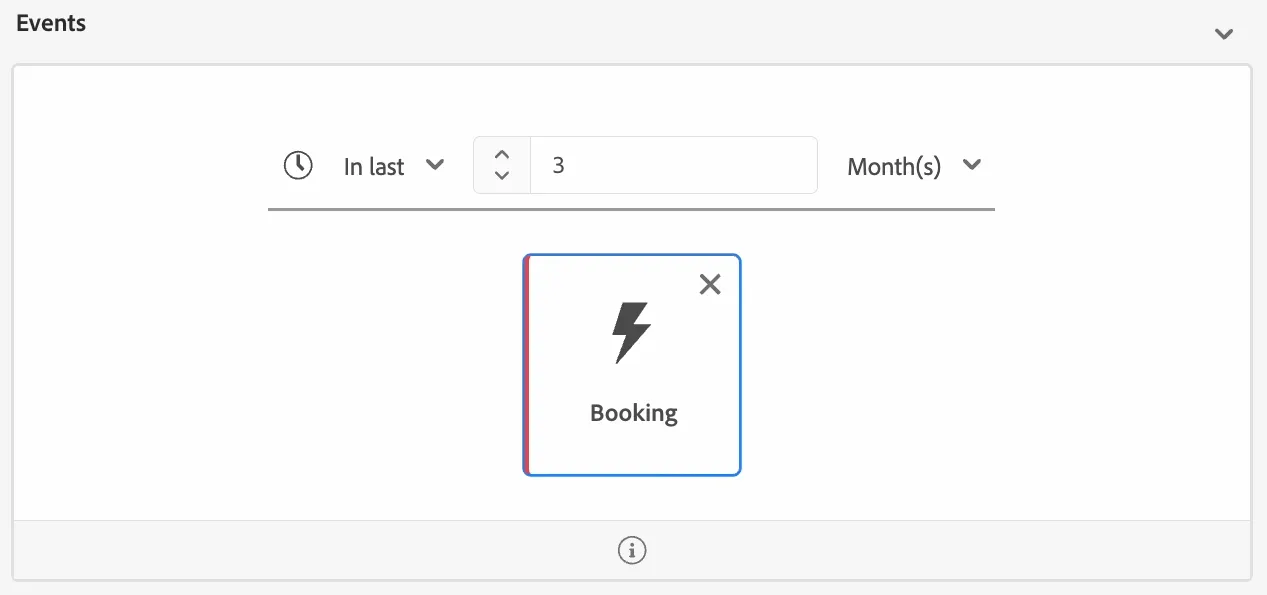This screenshot has width=1267, height=595.
Task: Click the Booking event label
Action: [x=634, y=413]
